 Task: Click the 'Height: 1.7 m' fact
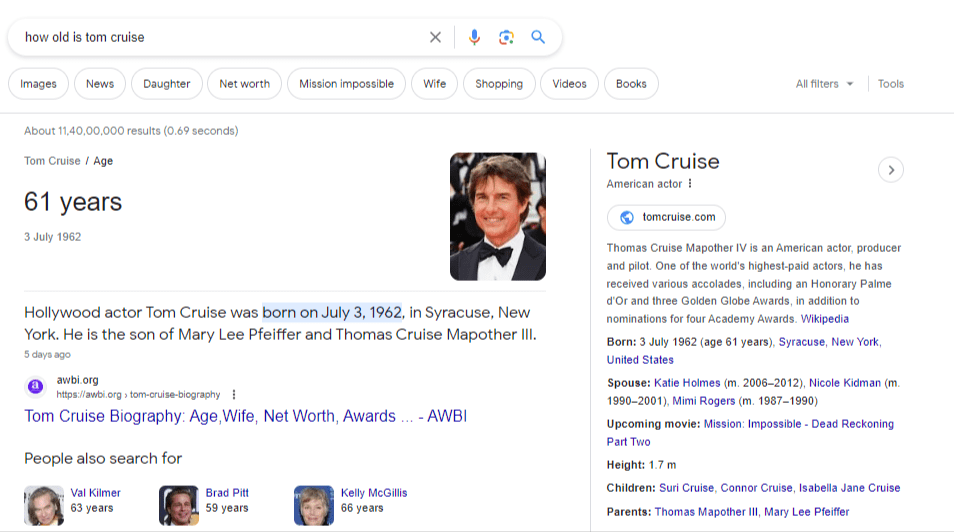click(x=641, y=465)
